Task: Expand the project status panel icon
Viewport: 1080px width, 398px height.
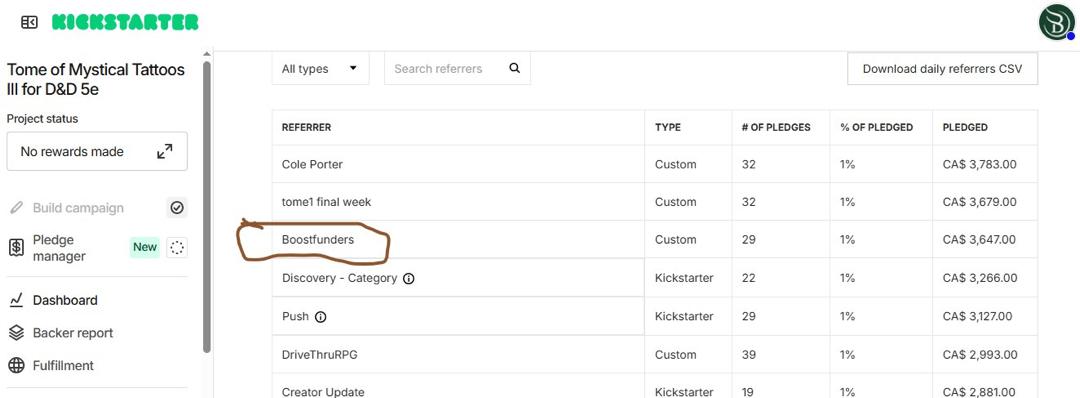Action: tap(165, 151)
